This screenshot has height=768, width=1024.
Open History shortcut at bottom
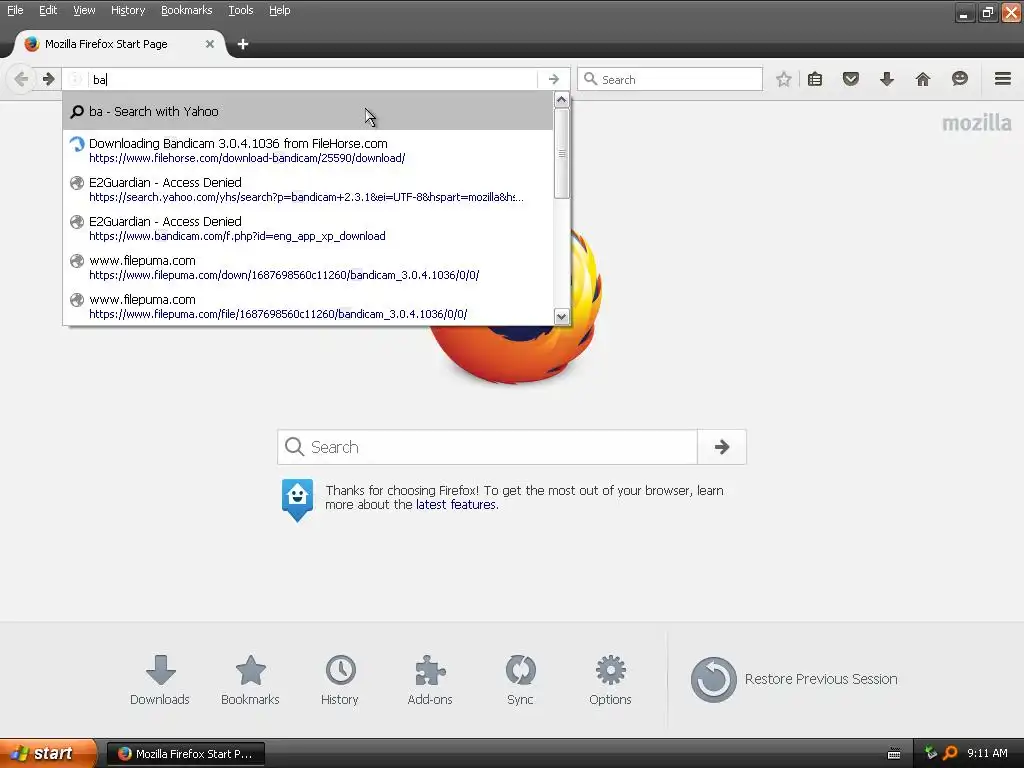(x=340, y=680)
